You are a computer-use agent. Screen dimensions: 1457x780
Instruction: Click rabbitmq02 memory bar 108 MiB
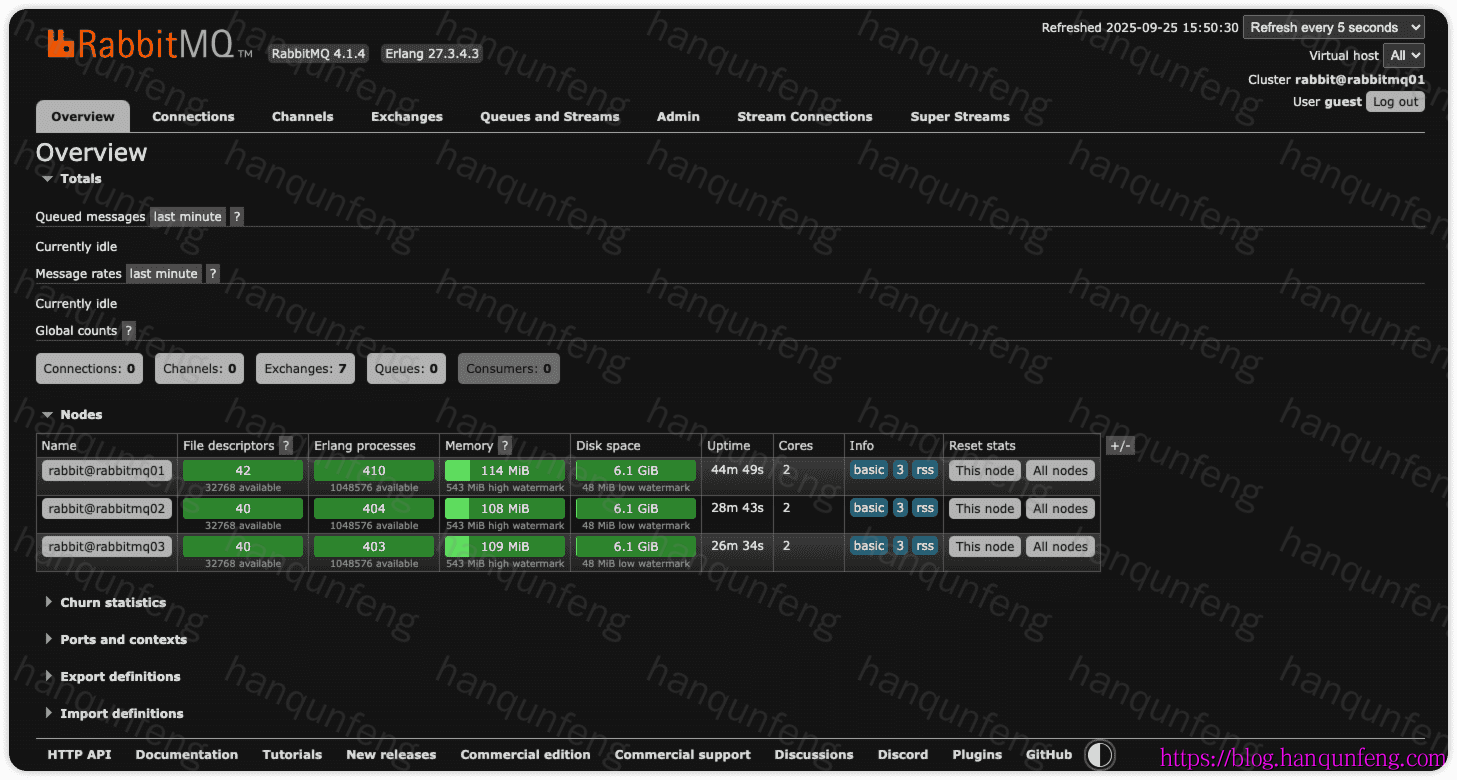505,509
